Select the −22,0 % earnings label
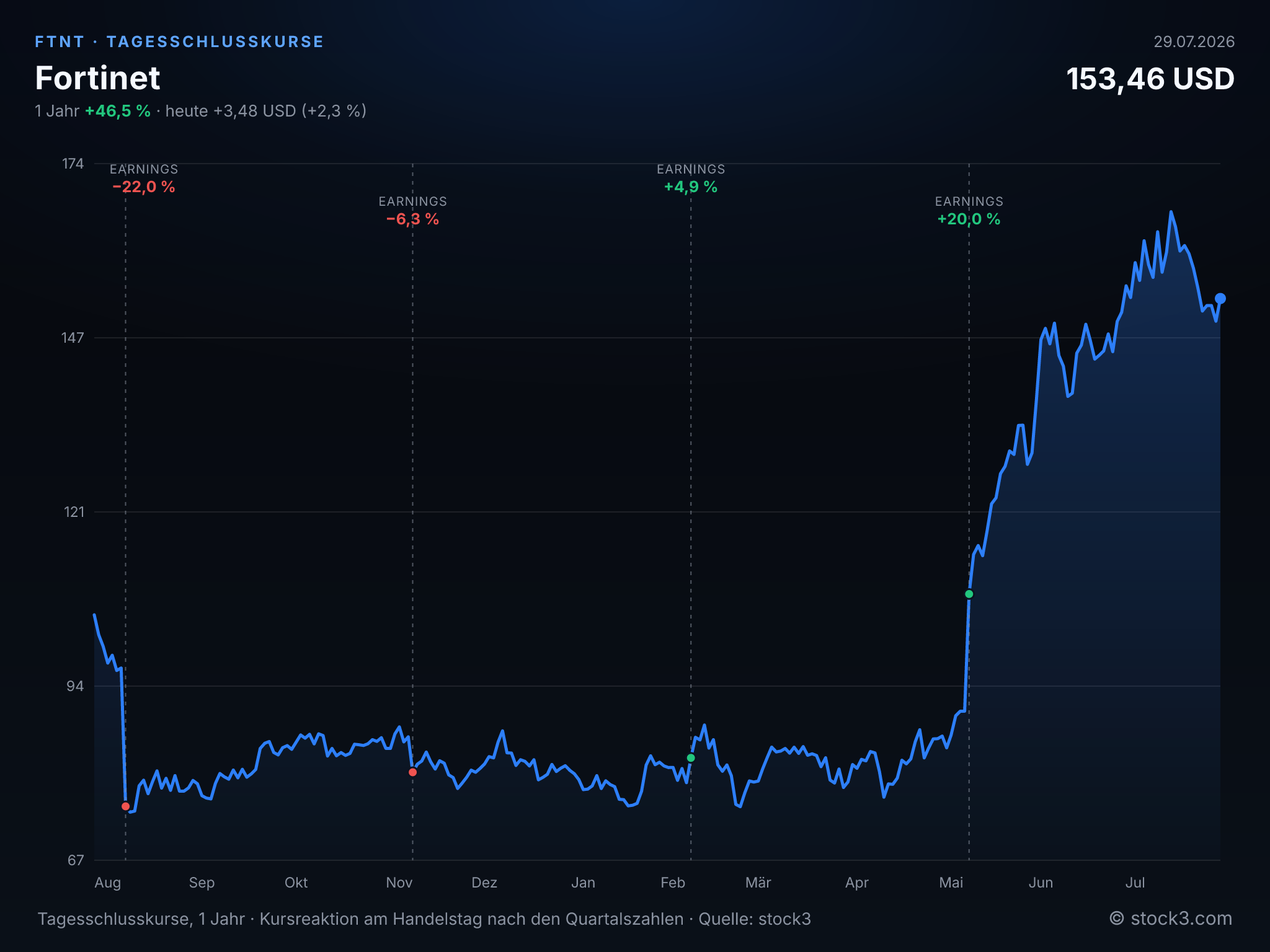Image resolution: width=1270 pixels, height=952 pixels. pyautogui.click(x=144, y=187)
